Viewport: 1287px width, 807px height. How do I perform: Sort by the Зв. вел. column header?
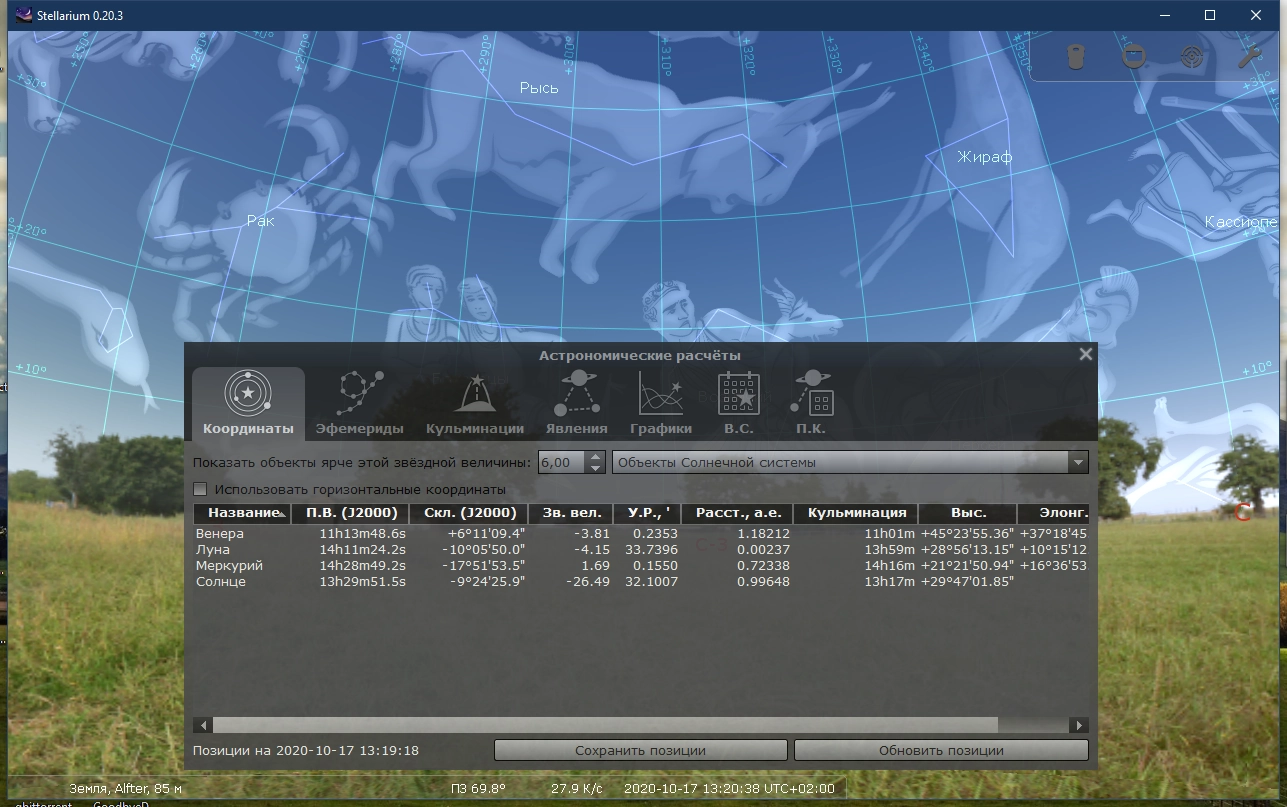pyautogui.click(x=571, y=513)
